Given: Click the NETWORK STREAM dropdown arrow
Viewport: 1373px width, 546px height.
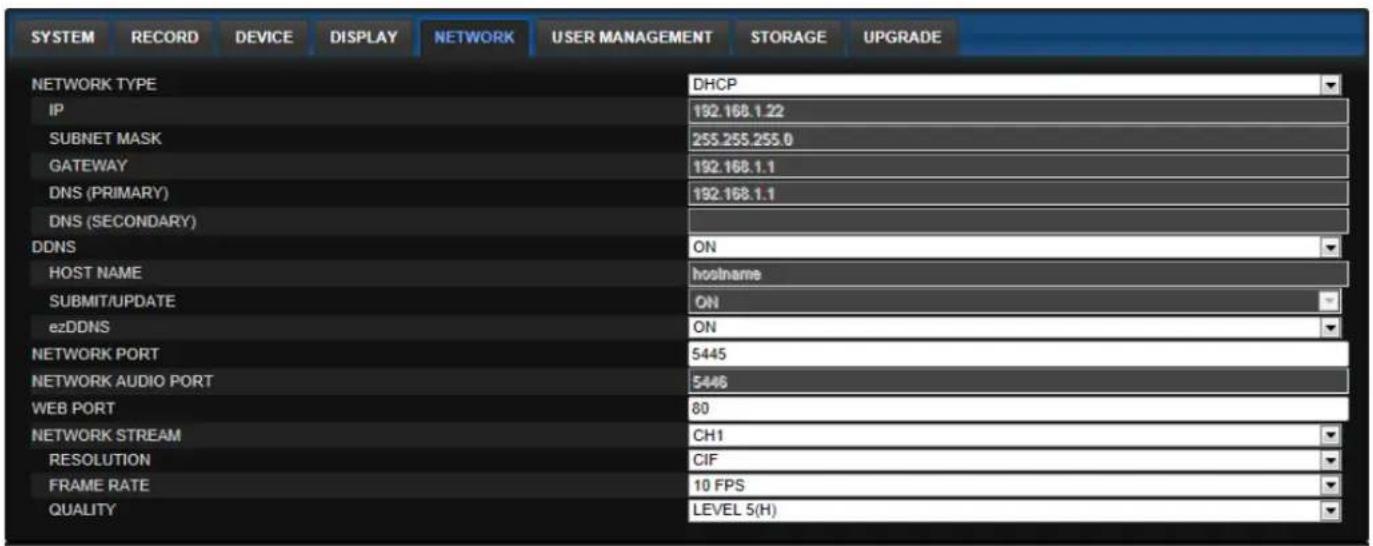Looking at the screenshot, I should pyautogui.click(x=1330, y=435).
